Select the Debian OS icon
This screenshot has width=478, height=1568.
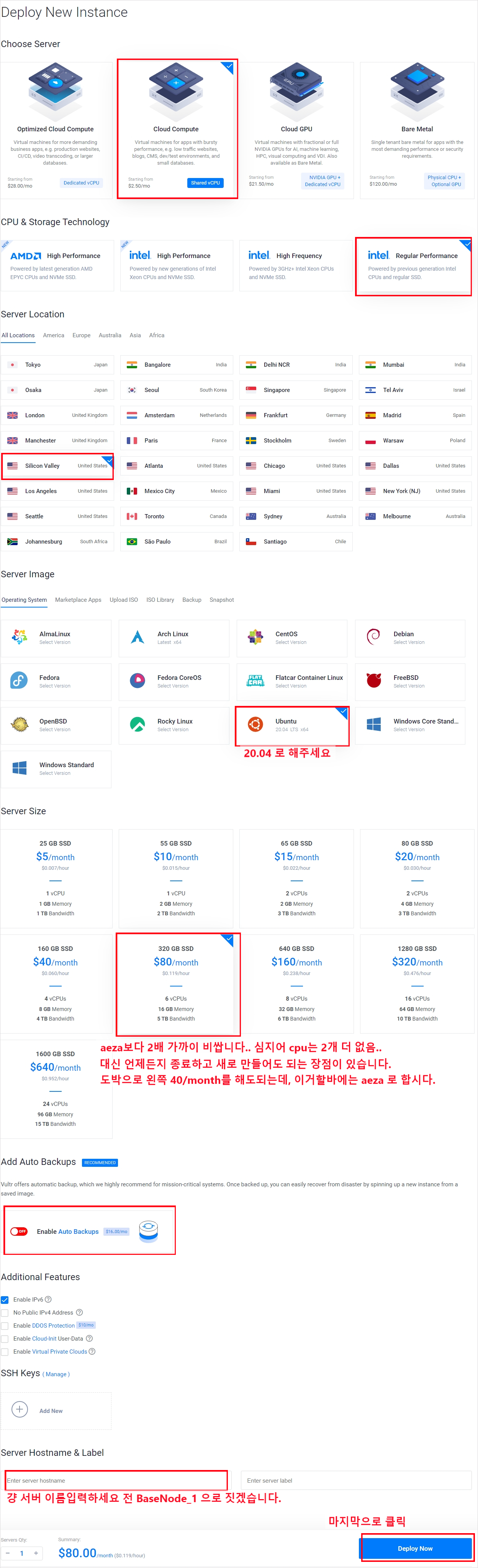tap(374, 637)
